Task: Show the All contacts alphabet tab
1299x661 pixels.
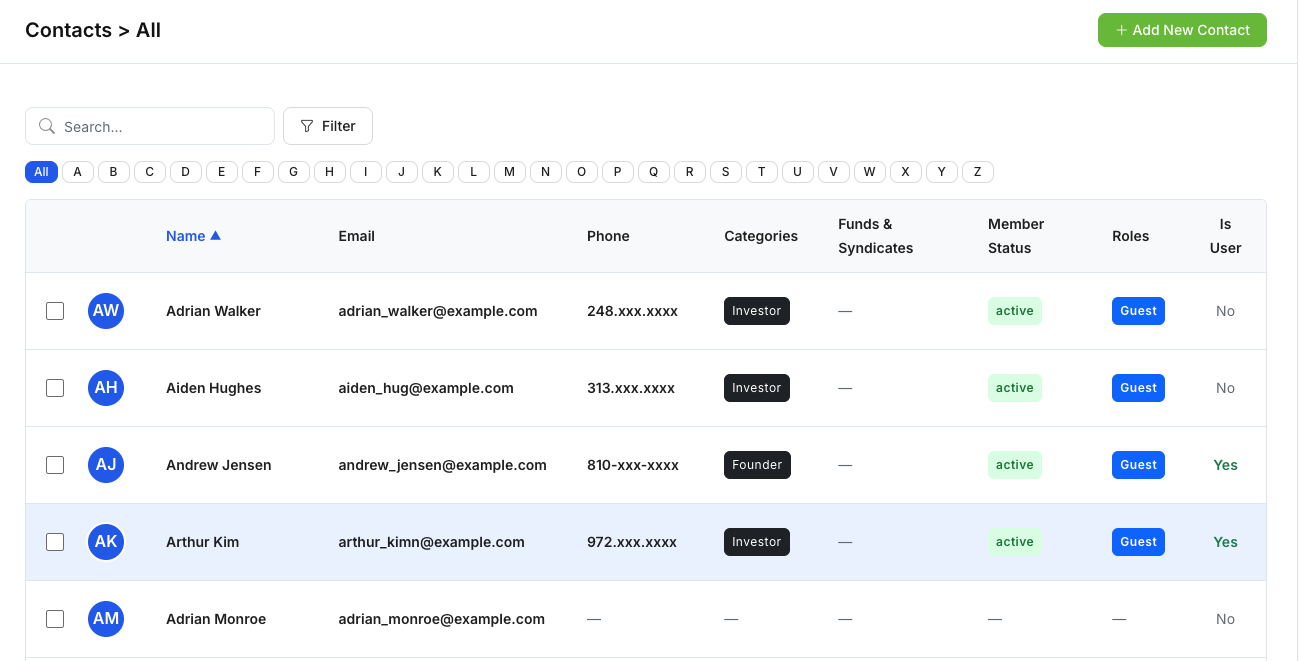Action: 41,172
